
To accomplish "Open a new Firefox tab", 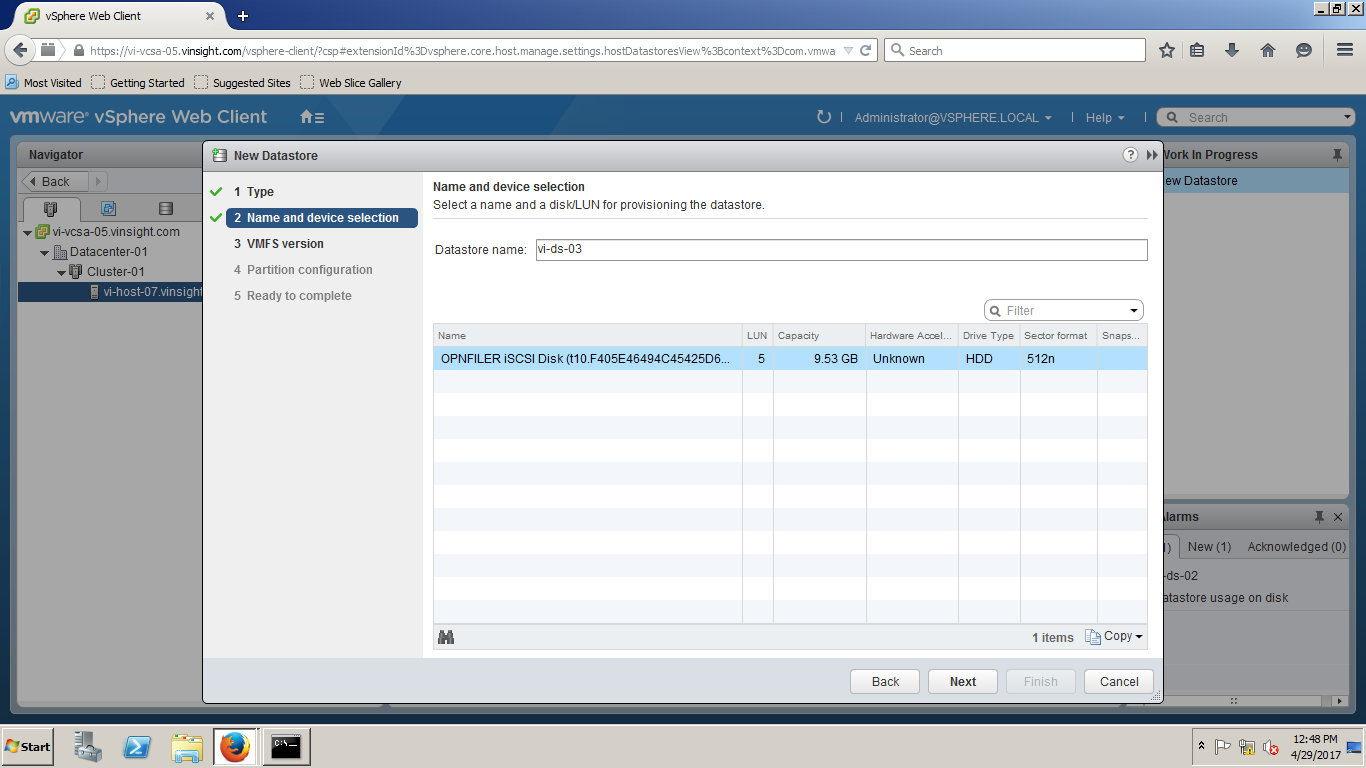I will click(243, 16).
